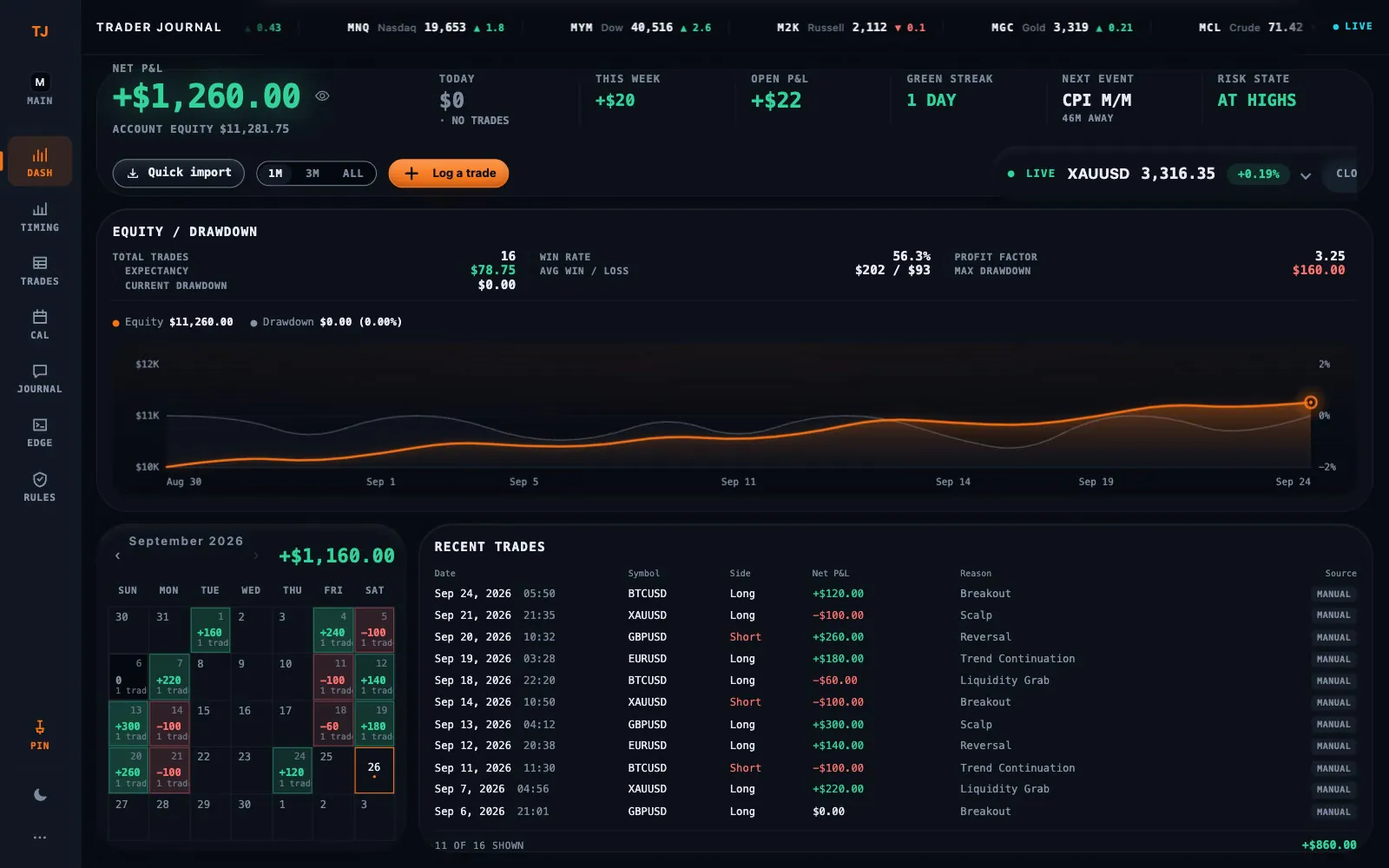Go to Dash in sidebar
This screenshot has height=868, width=1389.
point(40,161)
